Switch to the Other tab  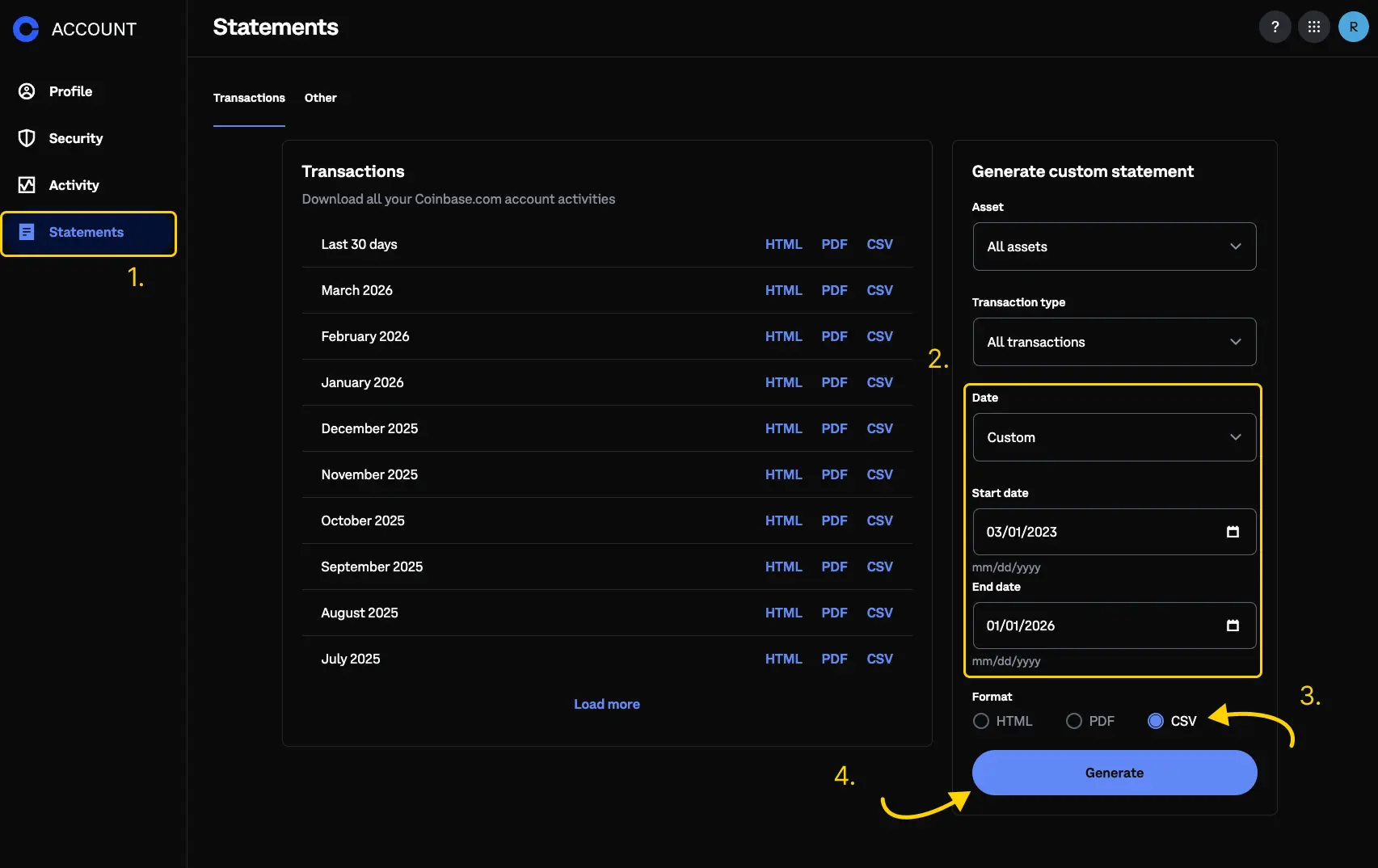[x=320, y=98]
